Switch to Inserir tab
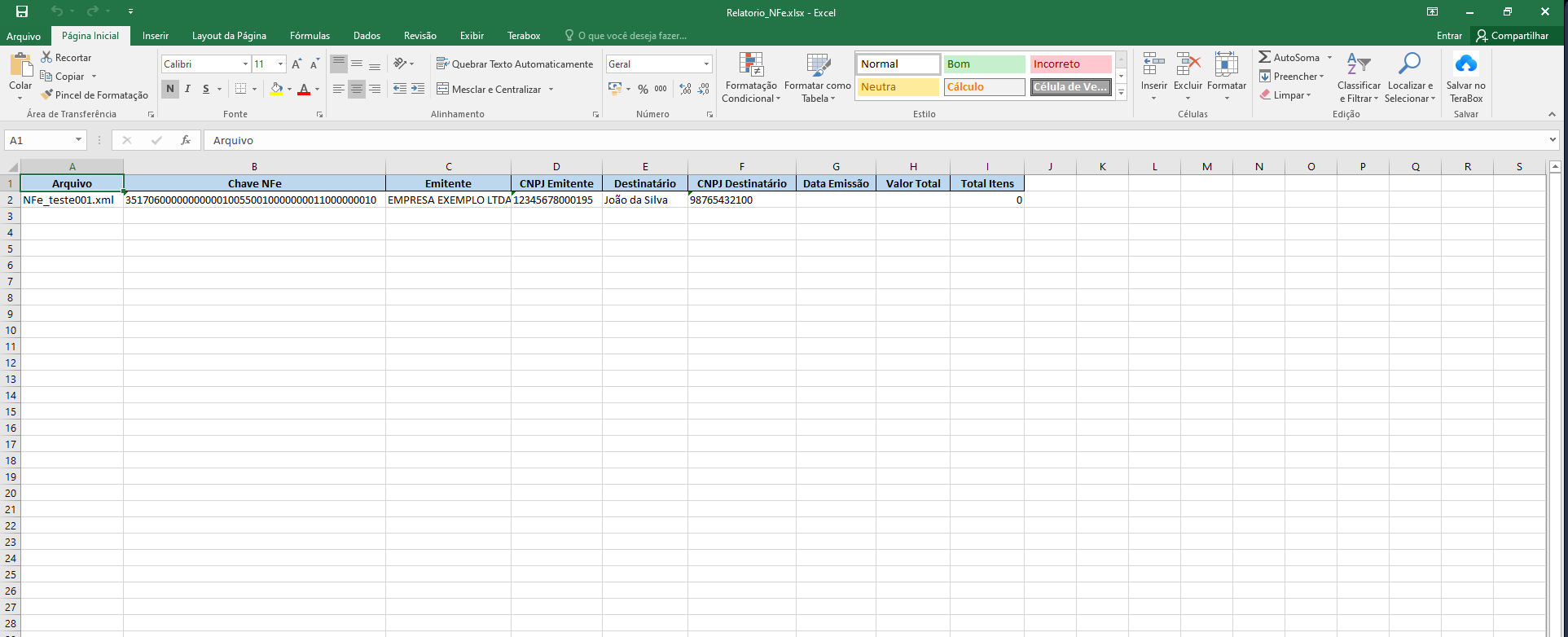Viewport: 1568px width, 637px height. (x=156, y=36)
